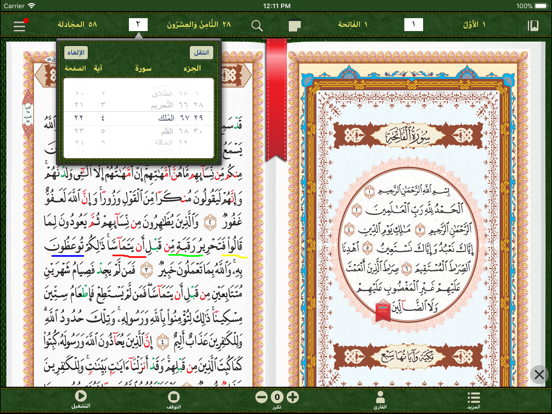Click the الإلغاء (Cancel) button in popup
The width and height of the screenshot is (552, 414).
pyautogui.click(x=76, y=53)
